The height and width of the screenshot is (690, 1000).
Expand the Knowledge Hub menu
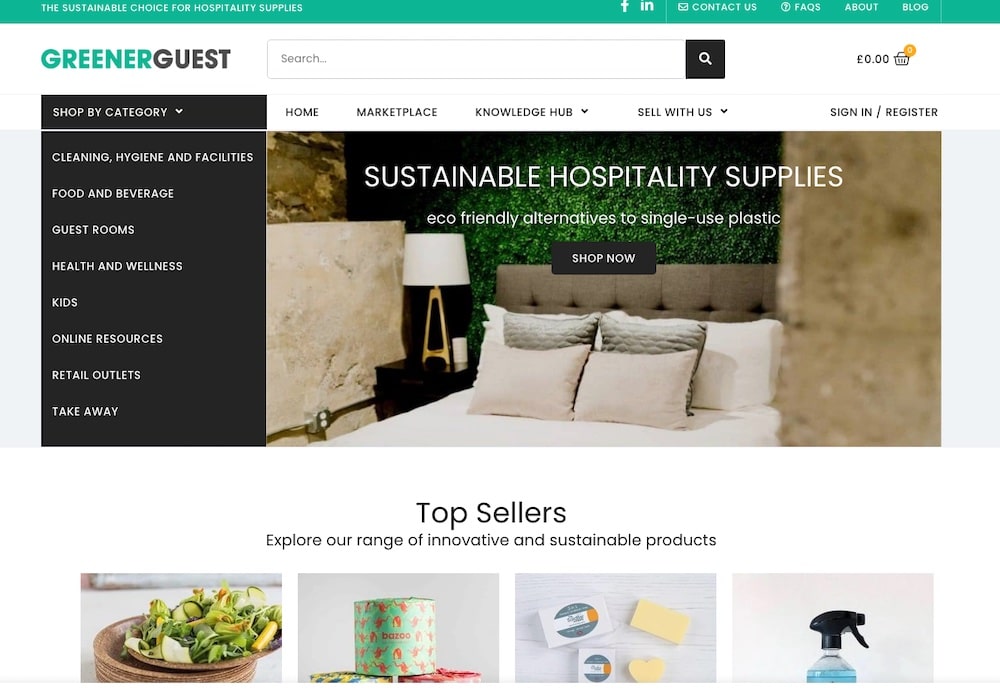531,112
